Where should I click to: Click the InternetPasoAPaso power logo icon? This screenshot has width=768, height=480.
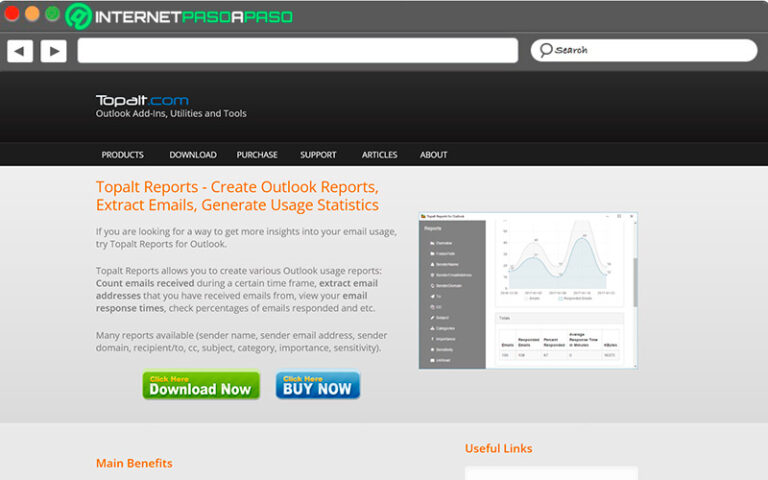(78, 16)
